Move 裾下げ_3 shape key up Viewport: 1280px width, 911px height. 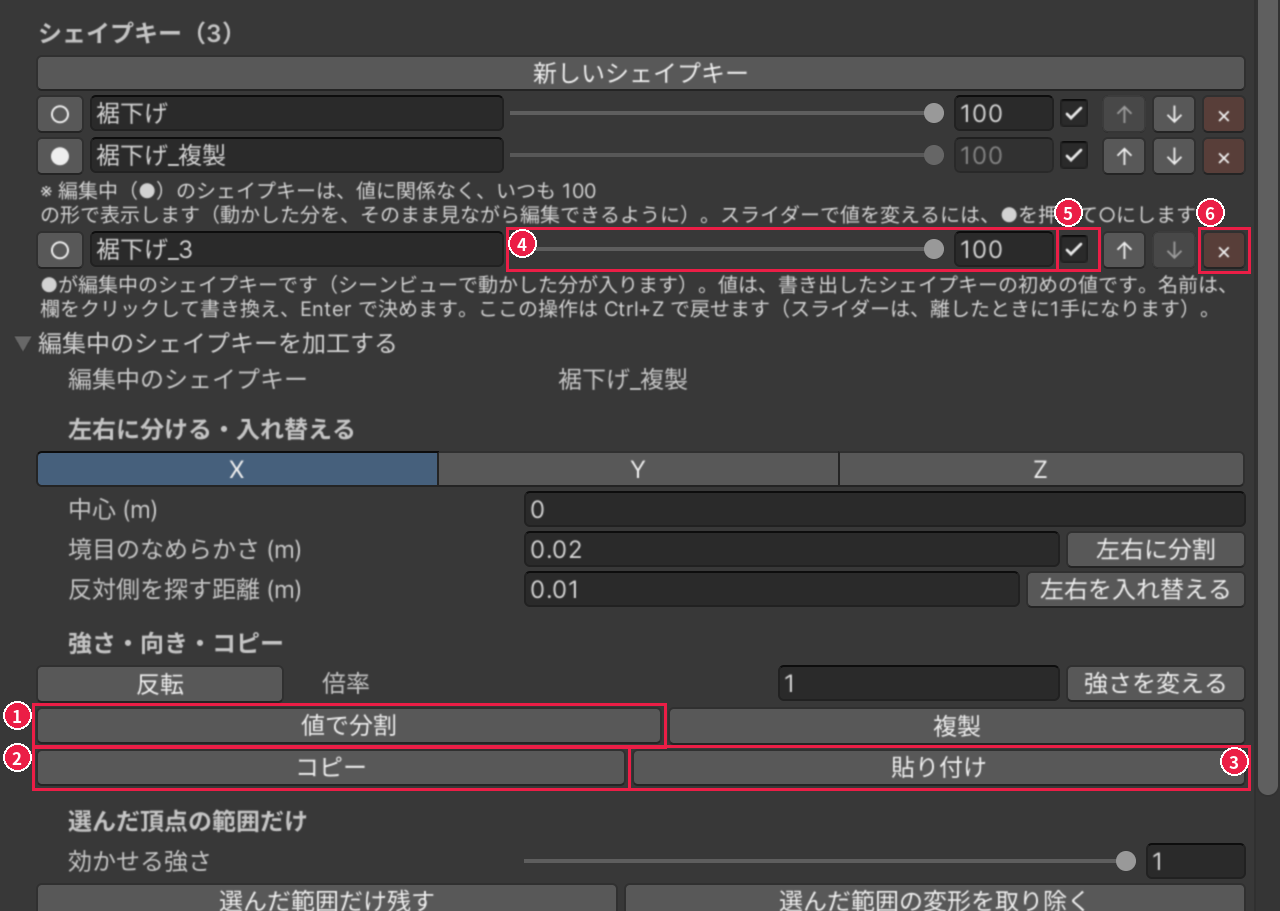[x=1124, y=250]
